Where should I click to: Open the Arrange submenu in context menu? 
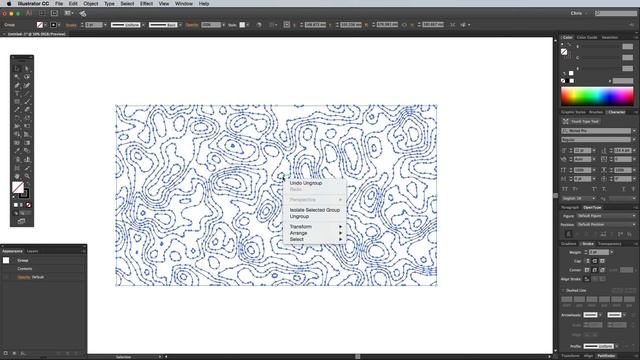pos(315,233)
